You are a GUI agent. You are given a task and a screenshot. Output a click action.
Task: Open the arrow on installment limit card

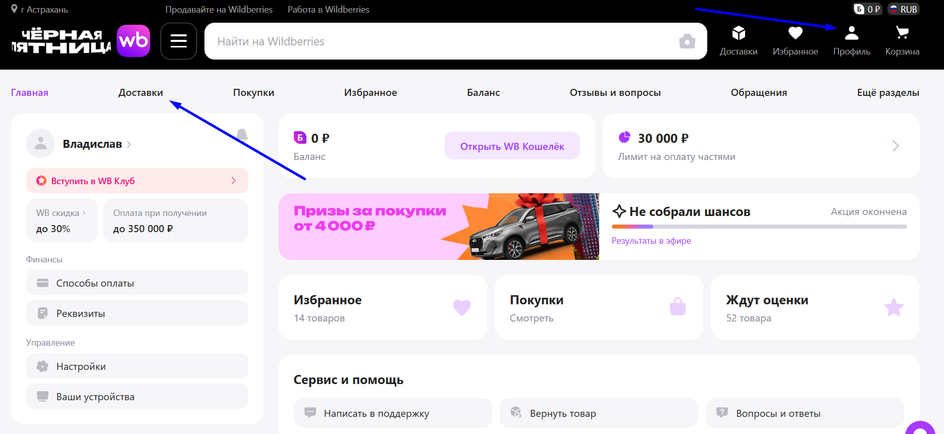pyautogui.click(x=895, y=145)
